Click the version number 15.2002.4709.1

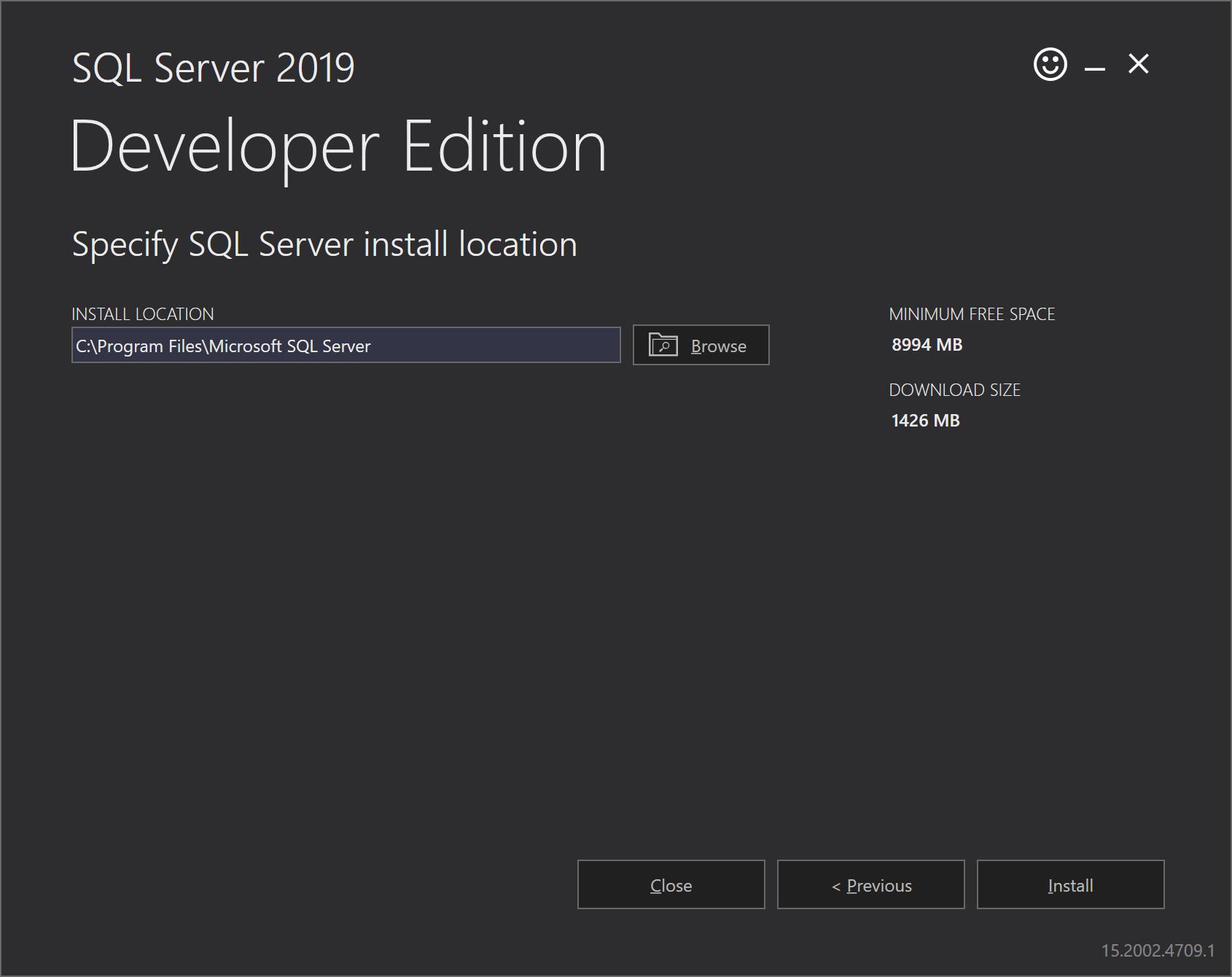point(1158,950)
